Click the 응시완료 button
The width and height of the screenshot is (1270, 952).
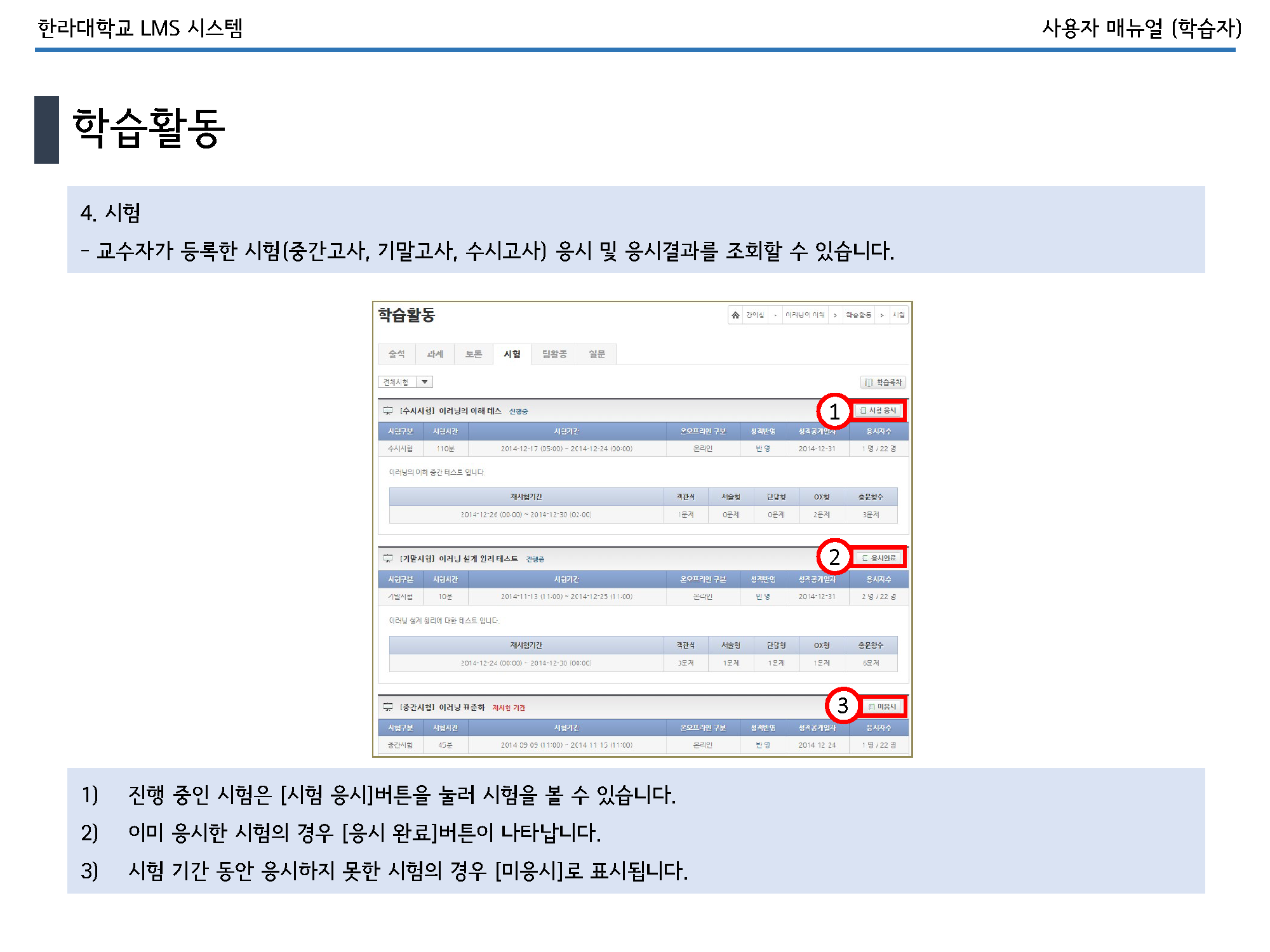tap(879, 558)
